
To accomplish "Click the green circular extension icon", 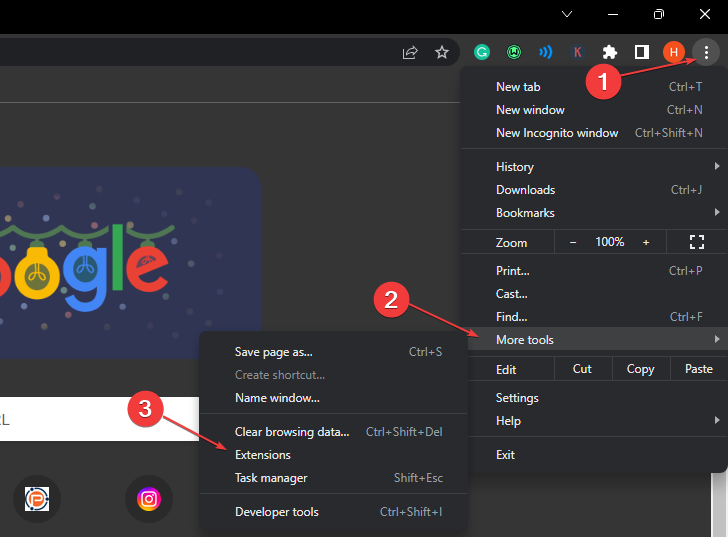I will pos(514,52).
